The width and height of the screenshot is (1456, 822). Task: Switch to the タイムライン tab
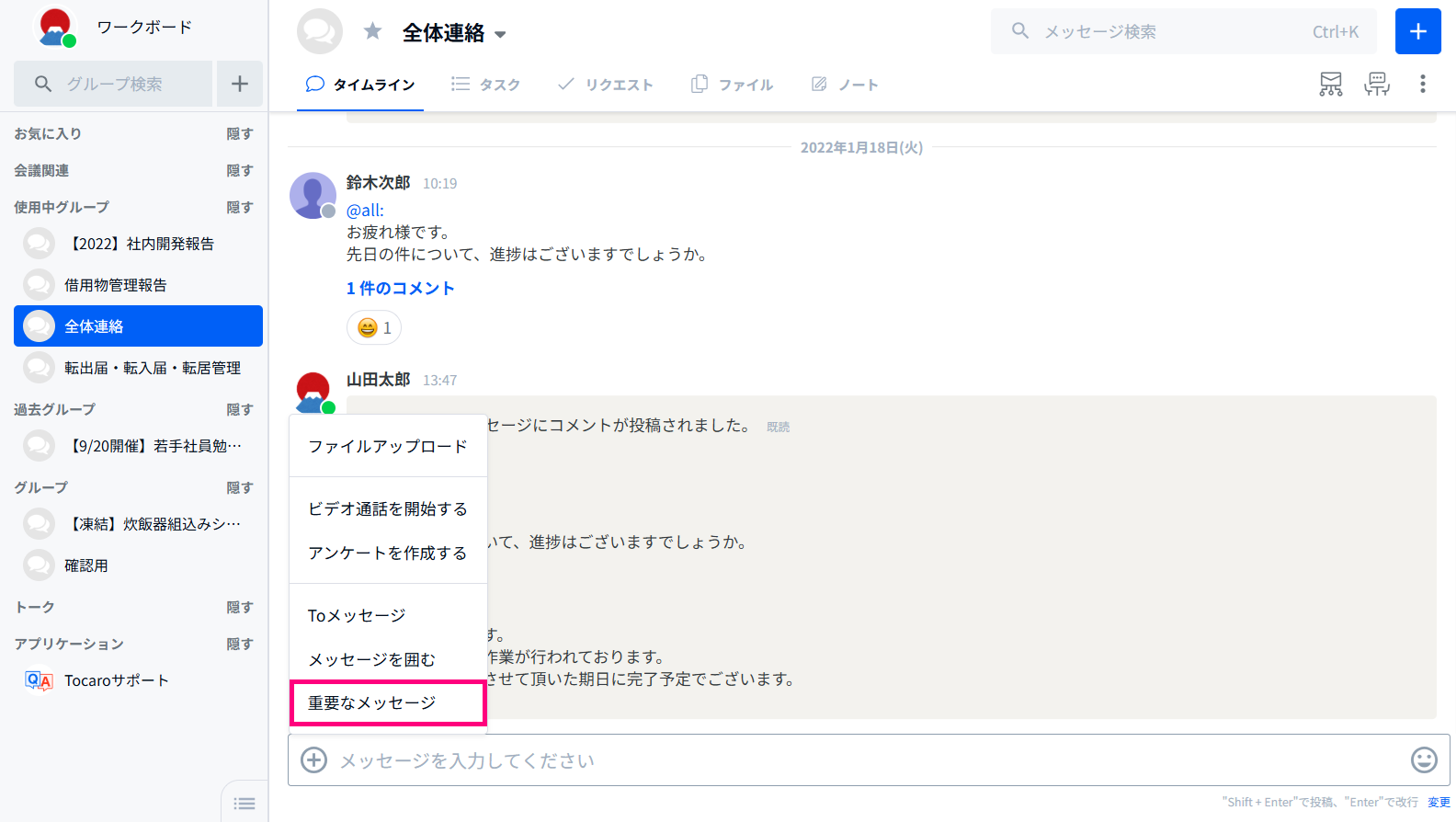360,85
